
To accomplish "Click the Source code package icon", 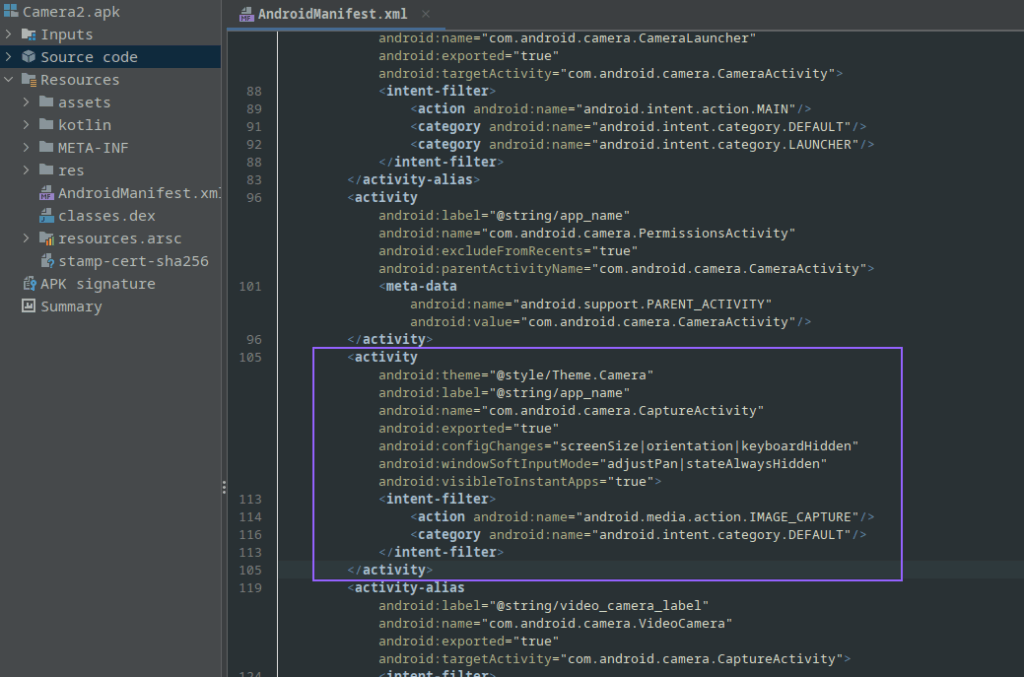I will click(x=28, y=57).
